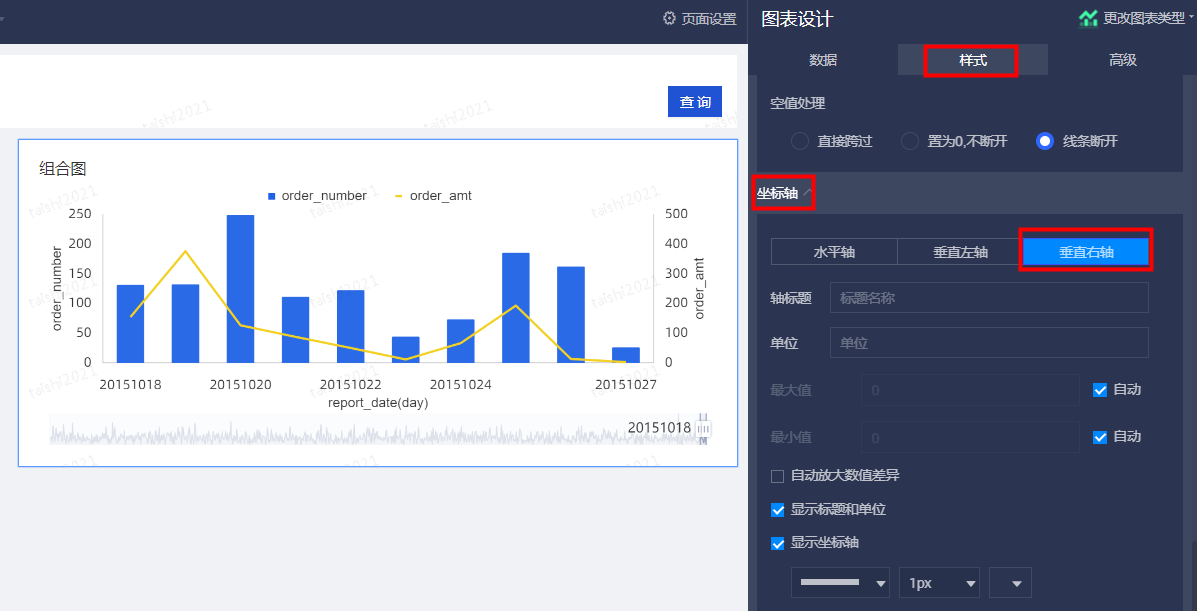Click the change chart type icon
This screenshot has height=611, width=1197.
click(x=1088, y=18)
